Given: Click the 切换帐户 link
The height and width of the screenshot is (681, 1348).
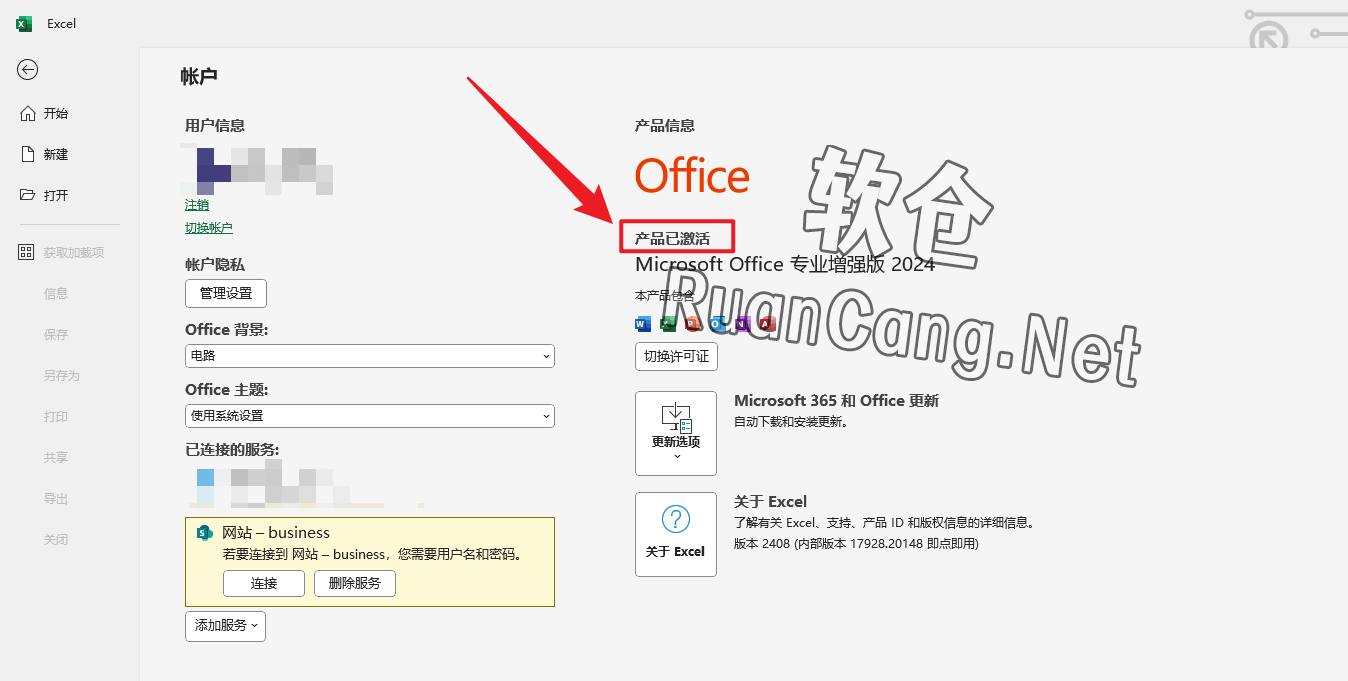Looking at the screenshot, I should tap(209, 228).
